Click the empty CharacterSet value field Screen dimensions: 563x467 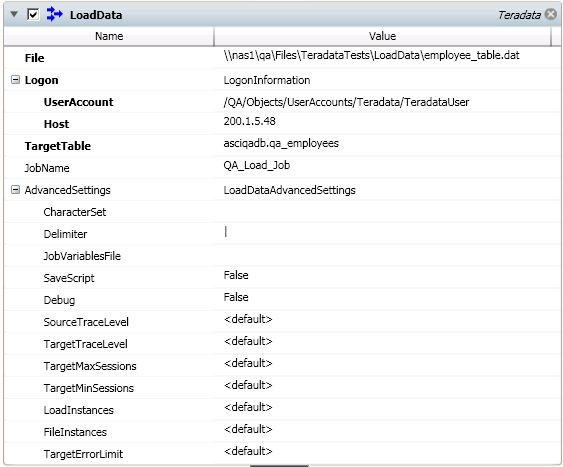(x=387, y=212)
